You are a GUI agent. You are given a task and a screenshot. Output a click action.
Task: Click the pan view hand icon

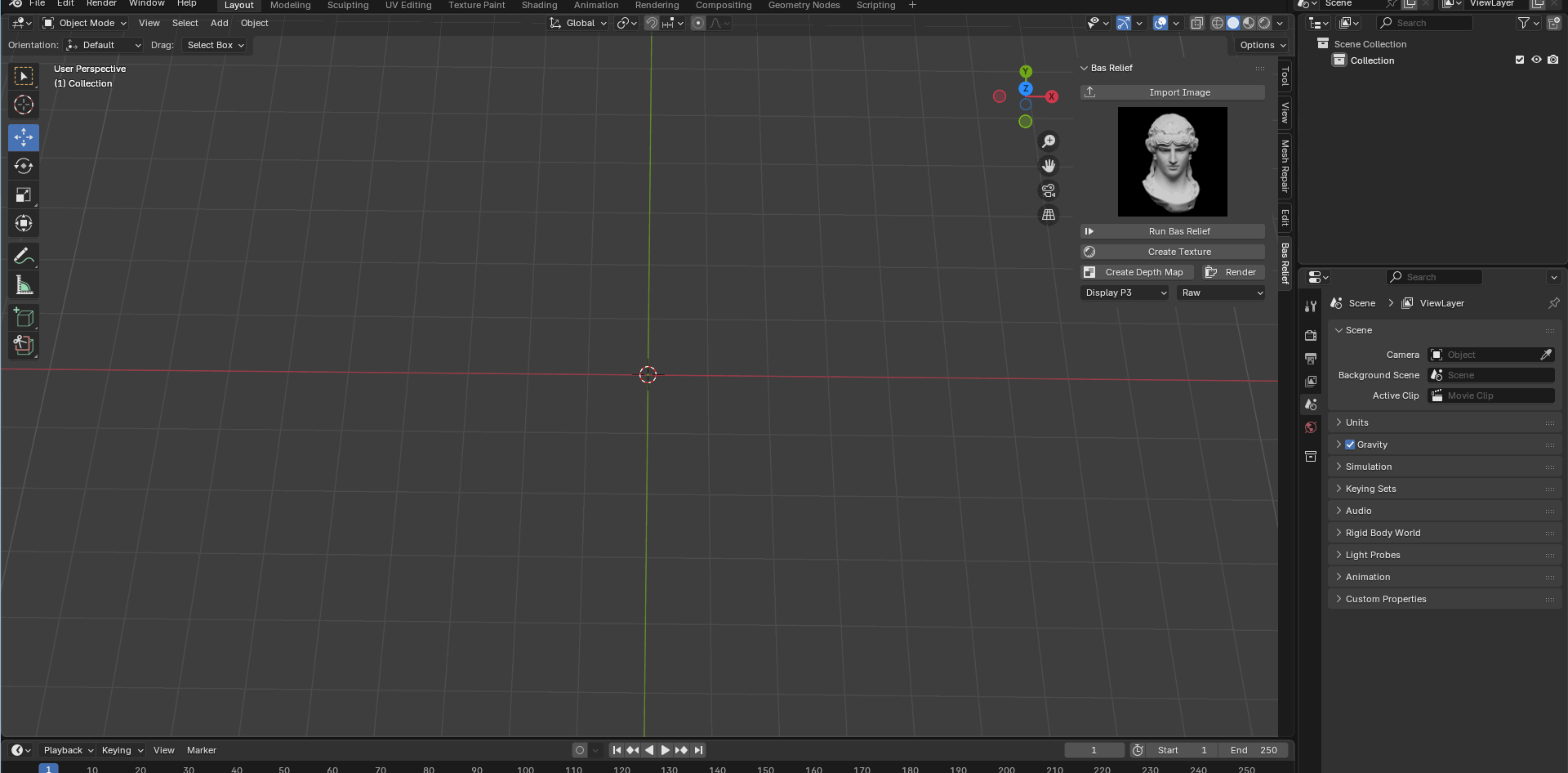point(1049,166)
